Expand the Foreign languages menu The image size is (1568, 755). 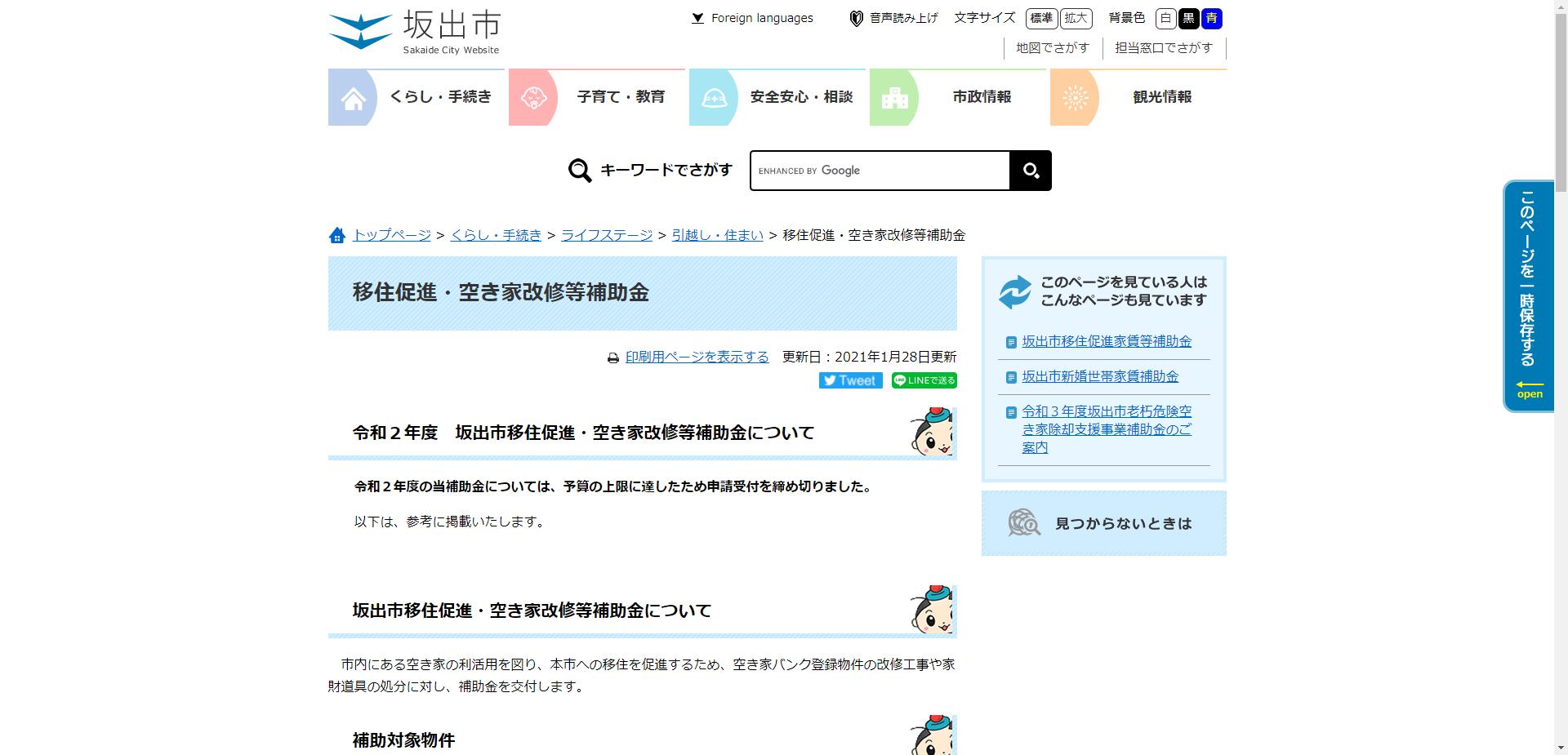tap(751, 18)
